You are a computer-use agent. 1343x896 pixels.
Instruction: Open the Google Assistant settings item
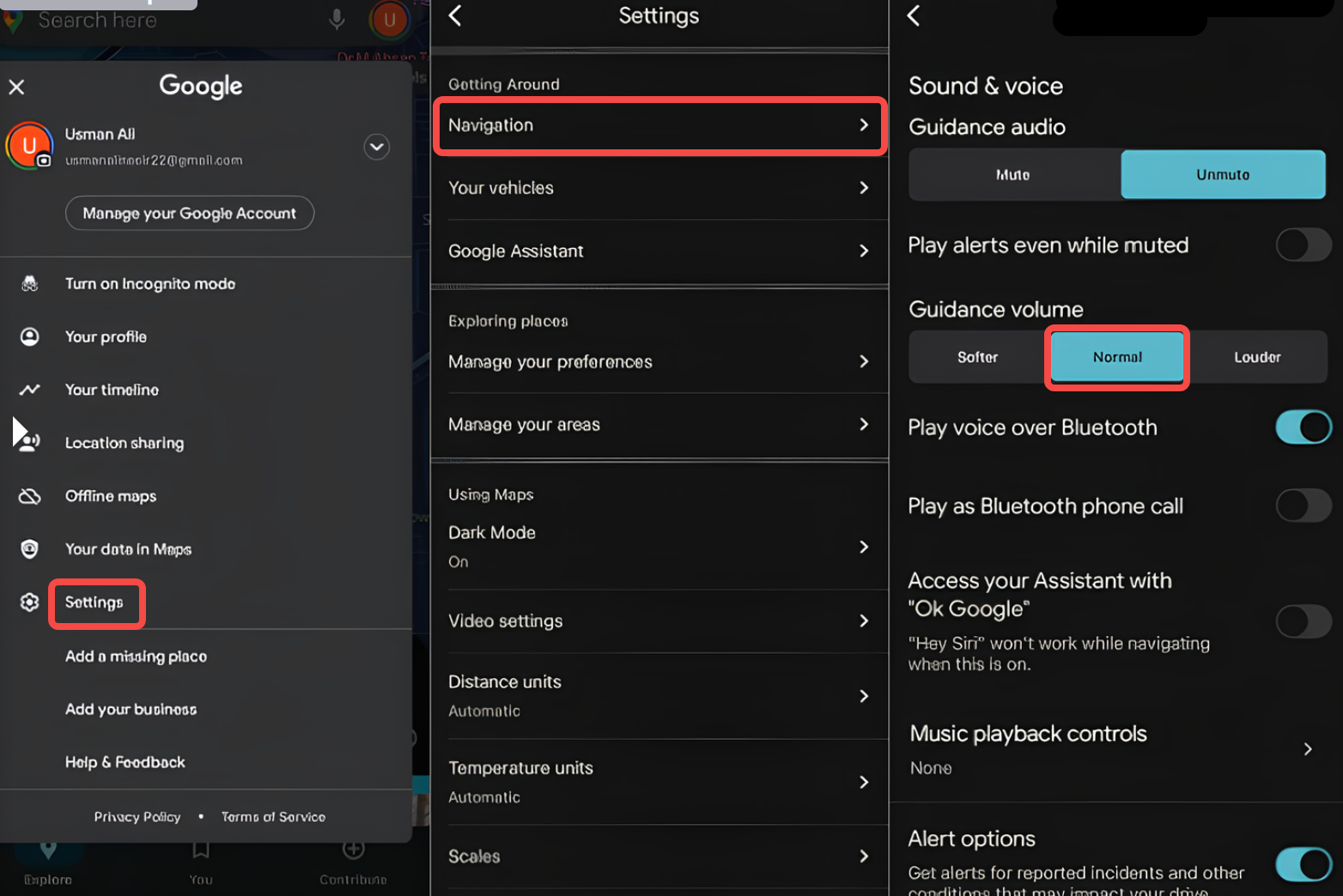pyautogui.click(x=659, y=251)
